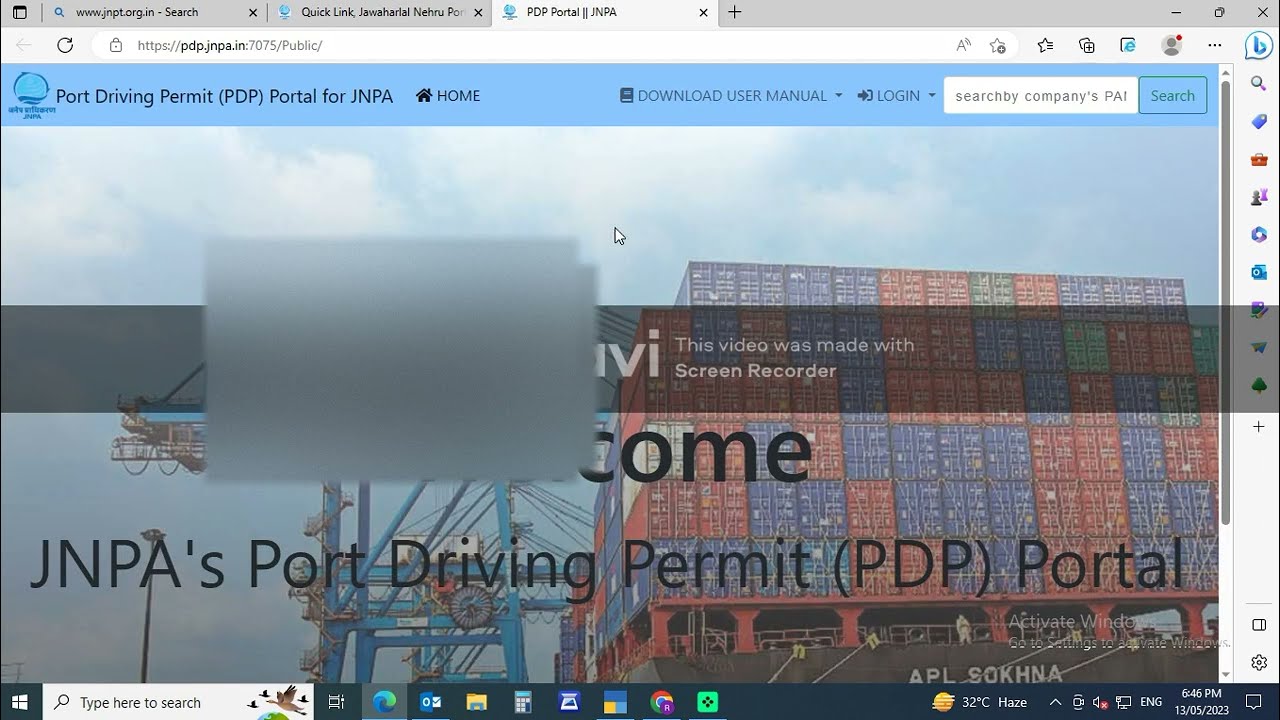This screenshot has width=1280, height=720.
Task: Open sidebar Search icon
Action: (1259, 83)
